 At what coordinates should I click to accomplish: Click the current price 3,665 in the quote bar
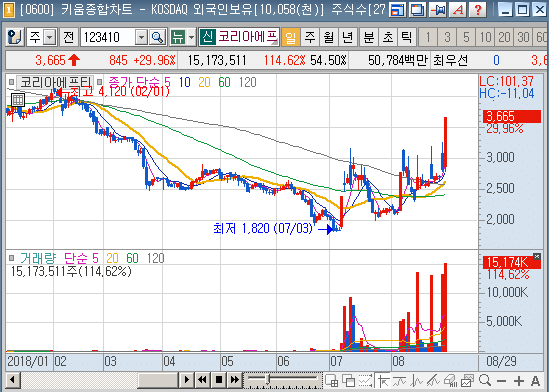coord(50,61)
